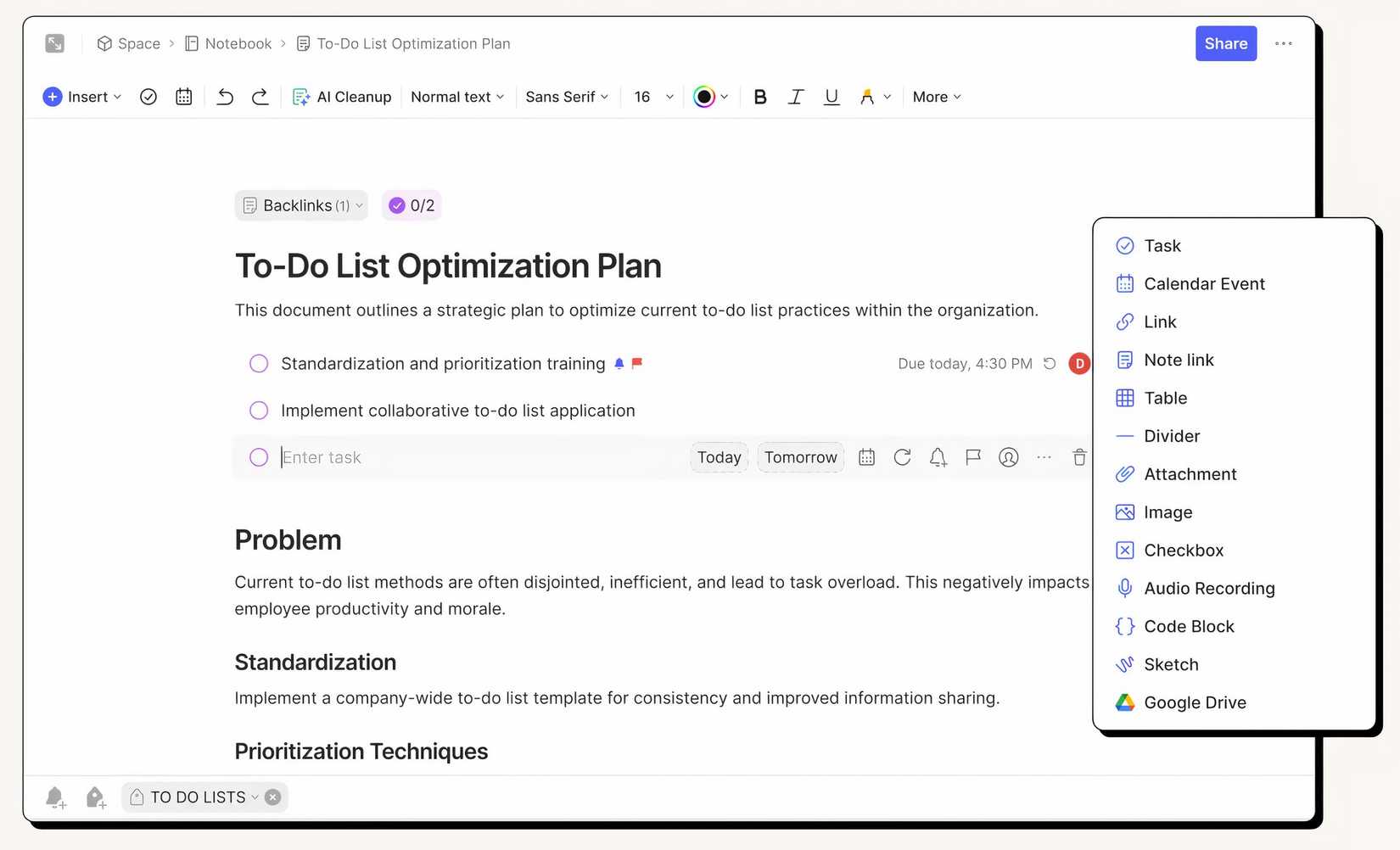Mark 'Implement collaborative to-do list application' complete

259,410
